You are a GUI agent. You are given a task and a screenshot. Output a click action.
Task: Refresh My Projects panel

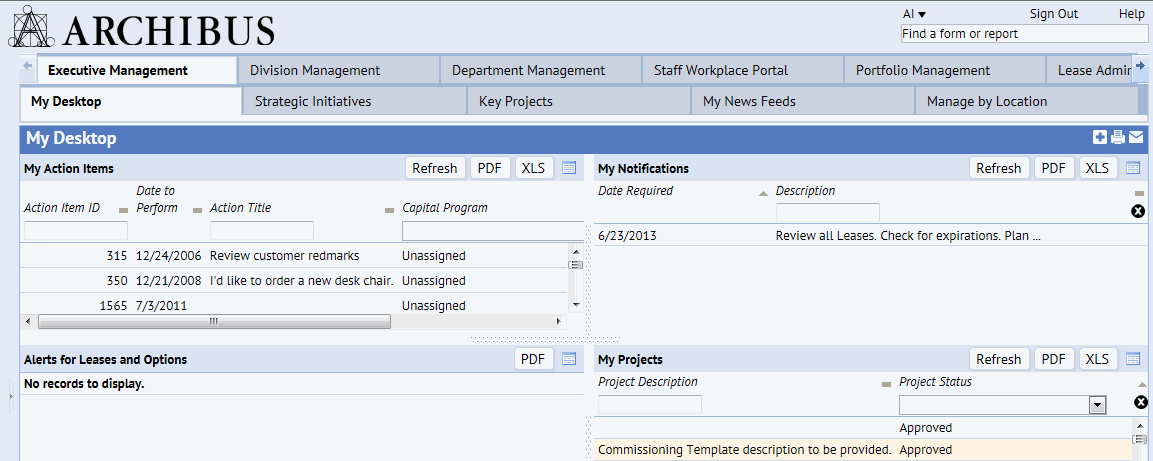[999, 359]
